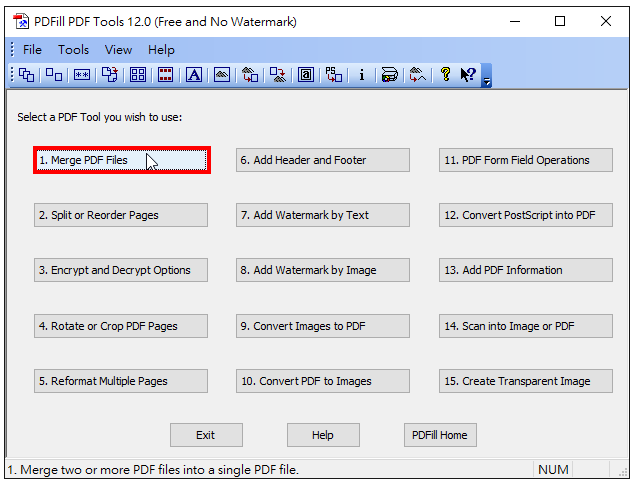Choose 2. Split or Reorder Pages
The width and height of the screenshot is (637, 483).
click(x=121, y=215)
